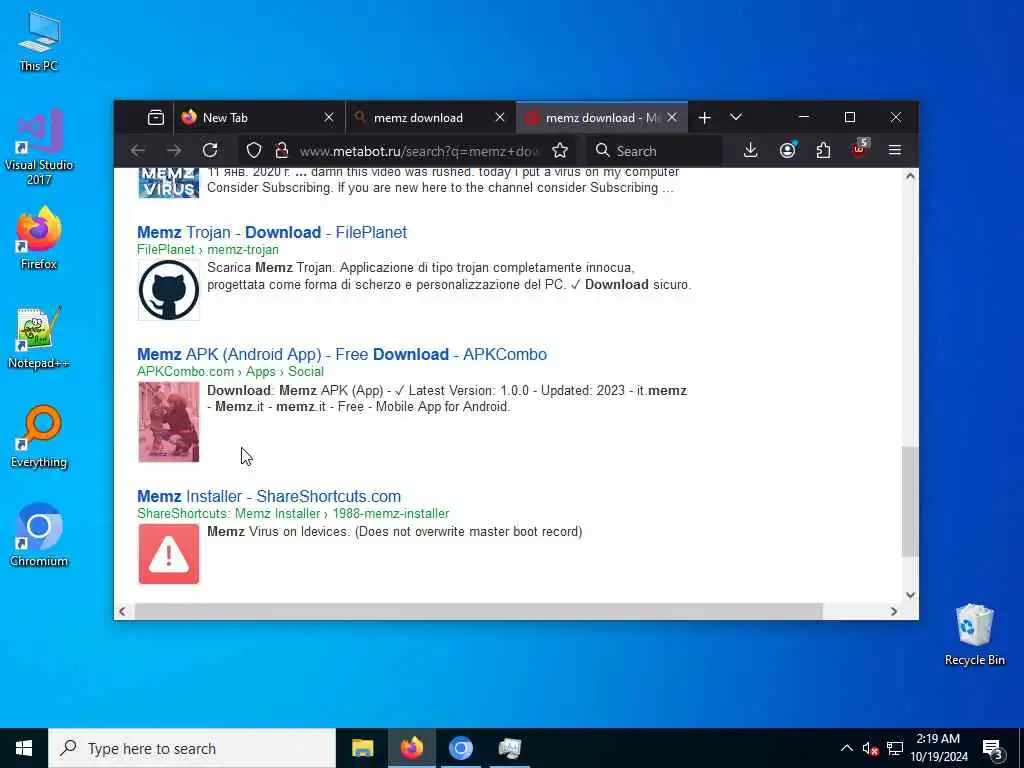The height and width of the screenshot is (768, 1024).
Task: Click the horizontal scrollbar left arrow
Action: (x=122, y=611)
